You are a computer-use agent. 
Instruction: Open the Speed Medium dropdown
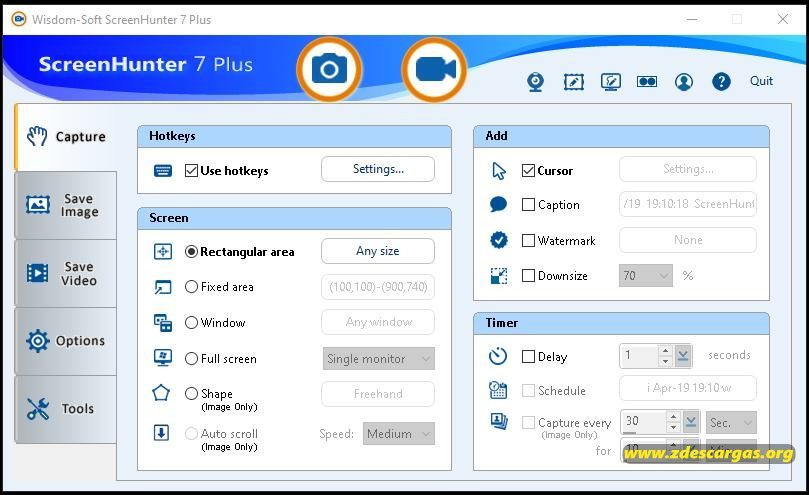point(399,434)
